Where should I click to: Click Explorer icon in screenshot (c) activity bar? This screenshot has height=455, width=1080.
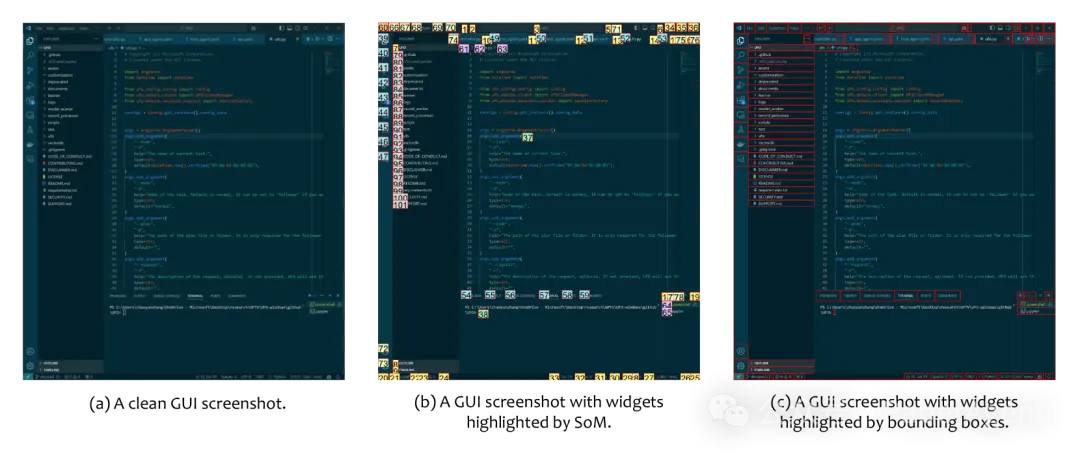[x=740, y=41]
